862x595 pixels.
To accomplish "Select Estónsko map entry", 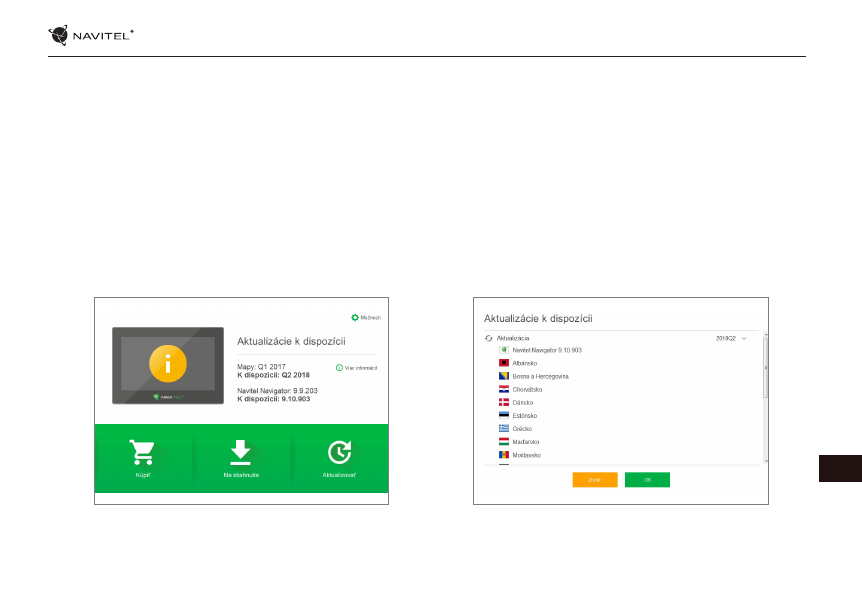I will tap(525, 415).
